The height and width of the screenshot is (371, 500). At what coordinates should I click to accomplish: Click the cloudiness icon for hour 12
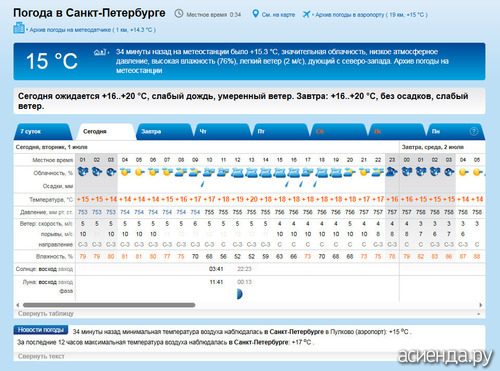[x=237, y=172]
